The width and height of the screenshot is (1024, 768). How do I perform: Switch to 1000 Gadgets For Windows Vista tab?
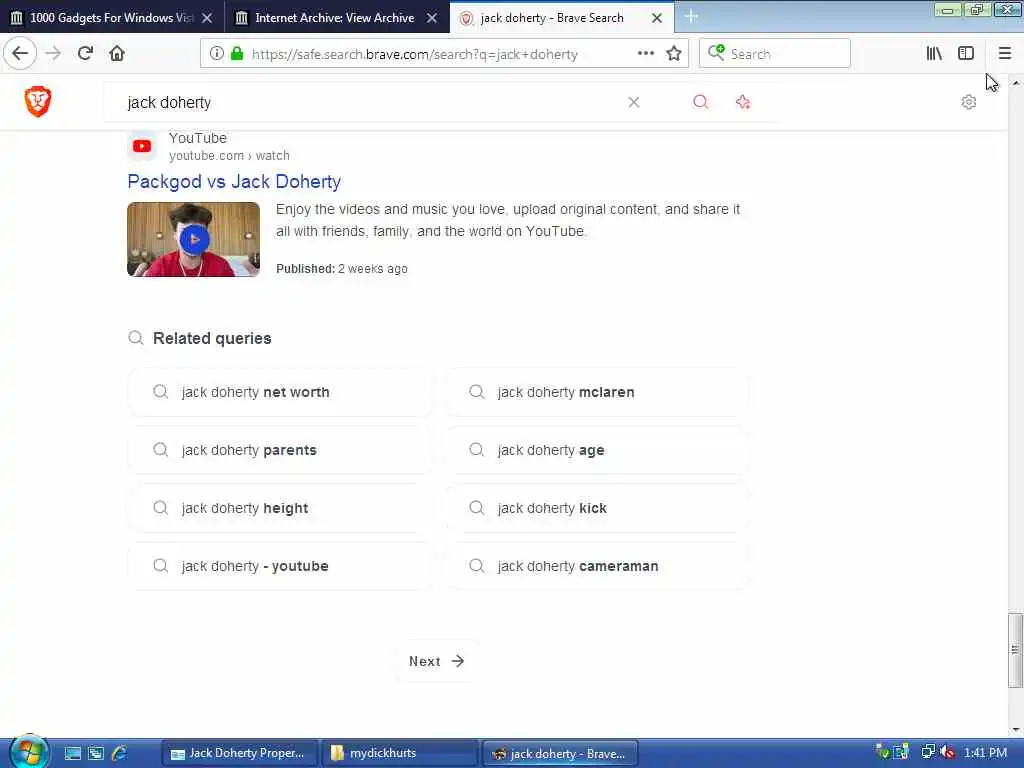tap(112, 18)
